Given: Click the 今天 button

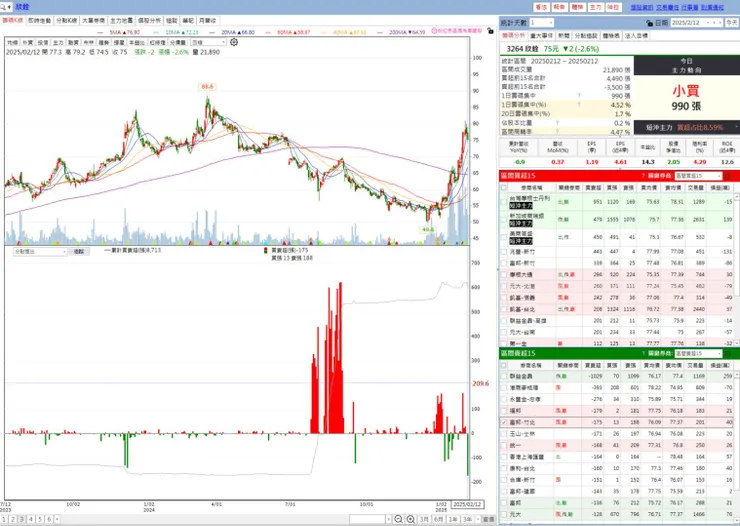Looking at the screenshot, I should point(732,23).
